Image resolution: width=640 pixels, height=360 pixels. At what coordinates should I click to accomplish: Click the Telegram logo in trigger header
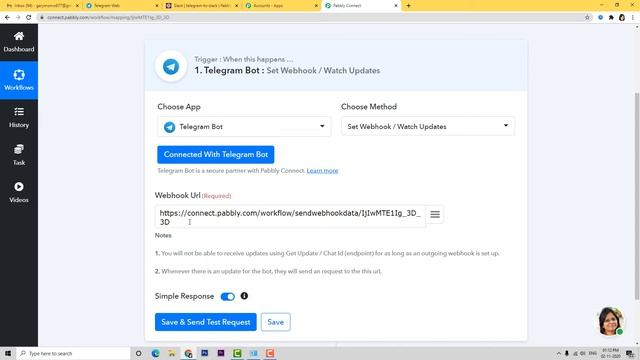pyautogui.click(x=171, y=67)
